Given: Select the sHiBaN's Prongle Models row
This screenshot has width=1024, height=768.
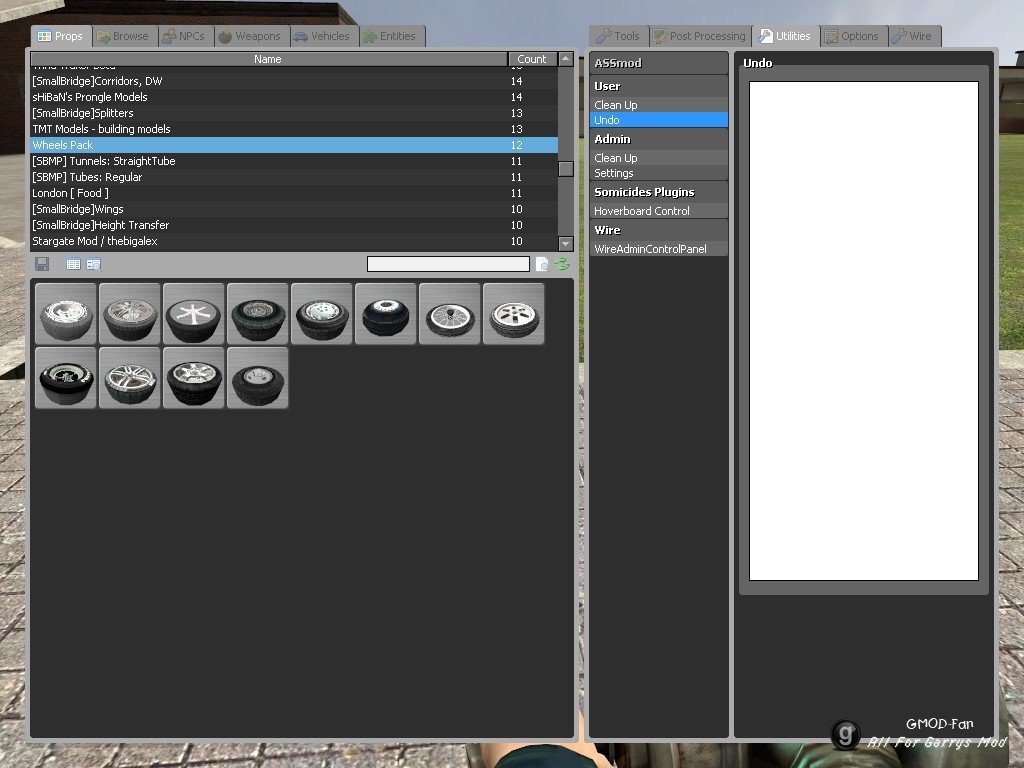Looking at the screenshot, I should (x=294, y=97).
